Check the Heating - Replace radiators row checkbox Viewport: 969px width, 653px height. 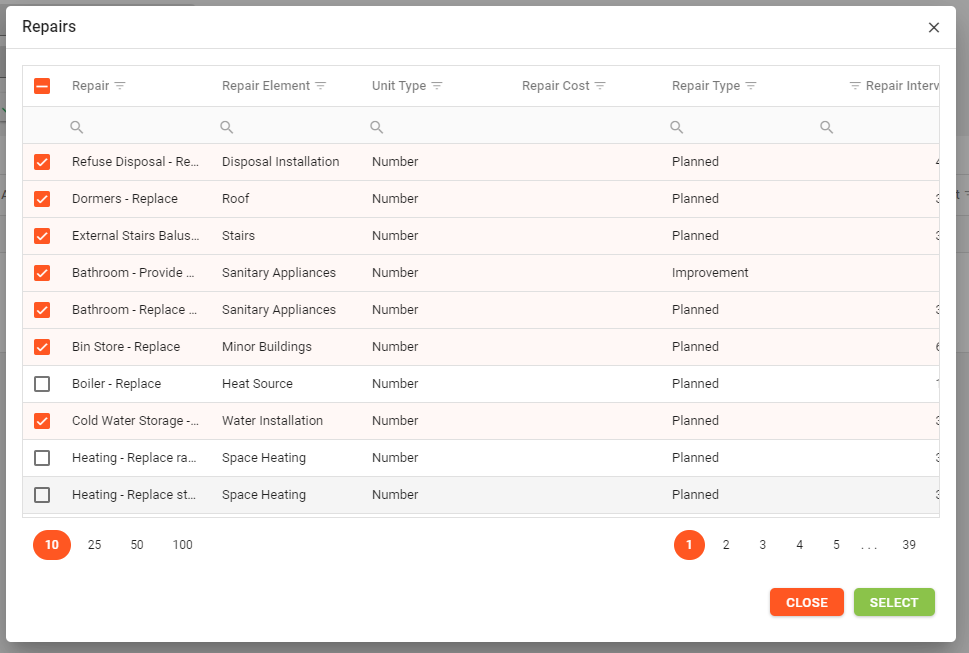[x=42, y=458]
